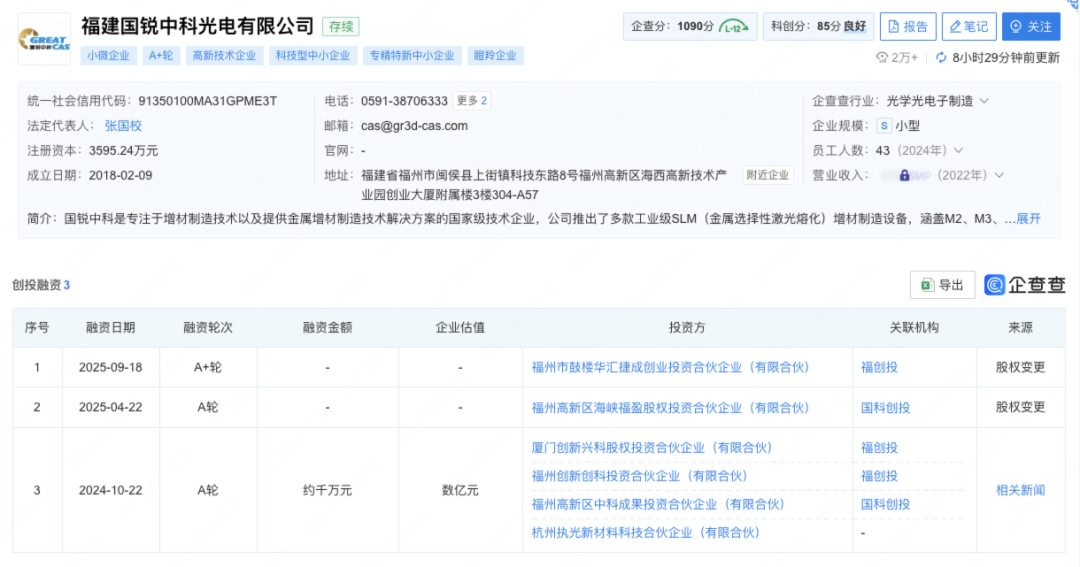Click the 小型 scale S badge

[883, 126]
